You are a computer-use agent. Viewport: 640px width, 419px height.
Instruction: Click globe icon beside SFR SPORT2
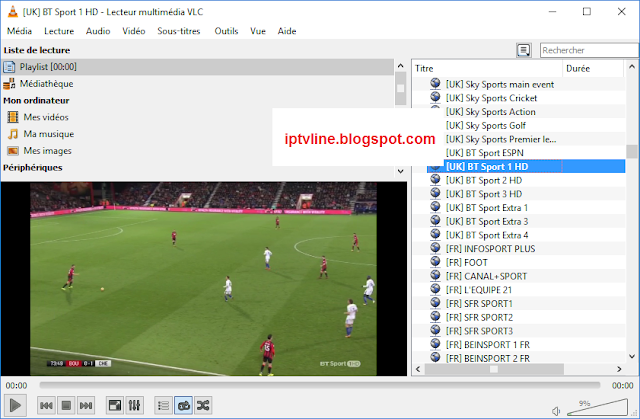(436, 316)
